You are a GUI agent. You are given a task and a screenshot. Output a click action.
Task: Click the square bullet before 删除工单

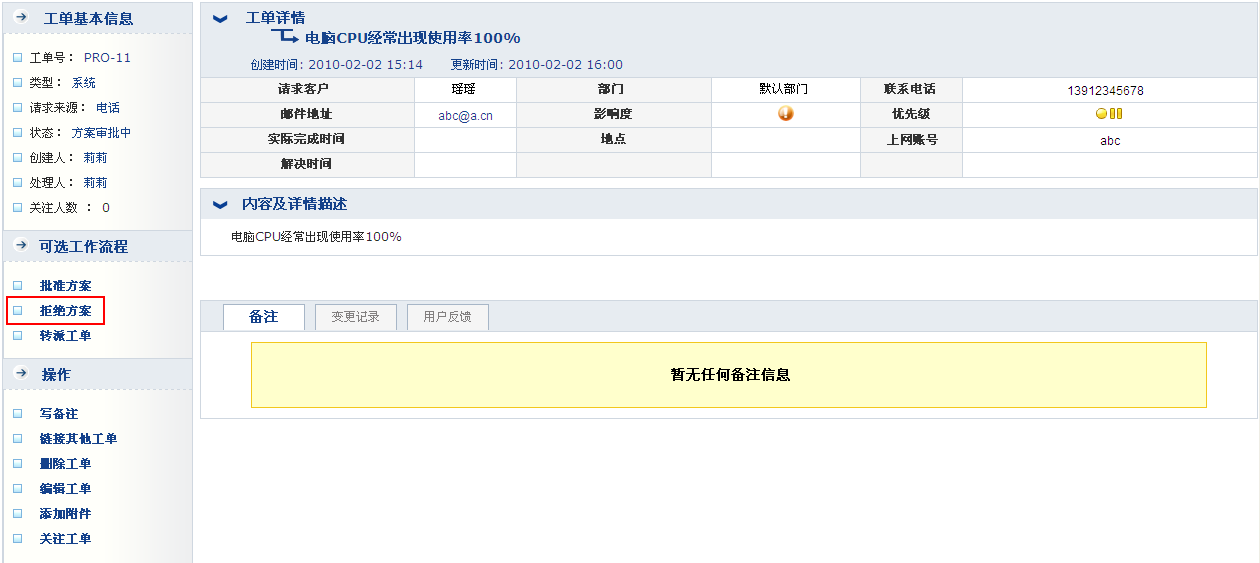pos(17,464)
